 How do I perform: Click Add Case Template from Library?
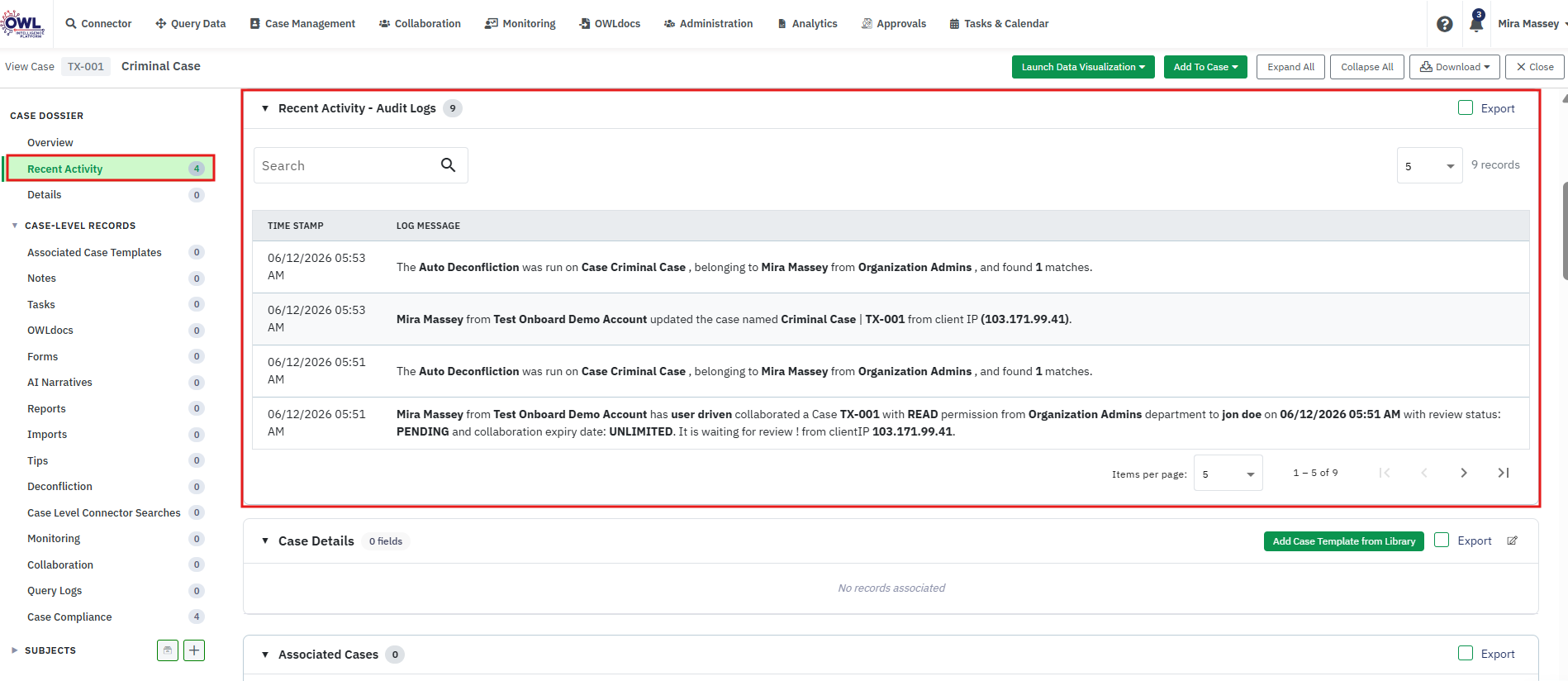pos(1344,541)
